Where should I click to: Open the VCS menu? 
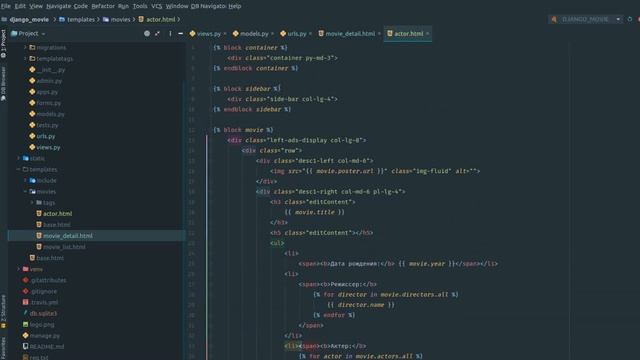156,6
